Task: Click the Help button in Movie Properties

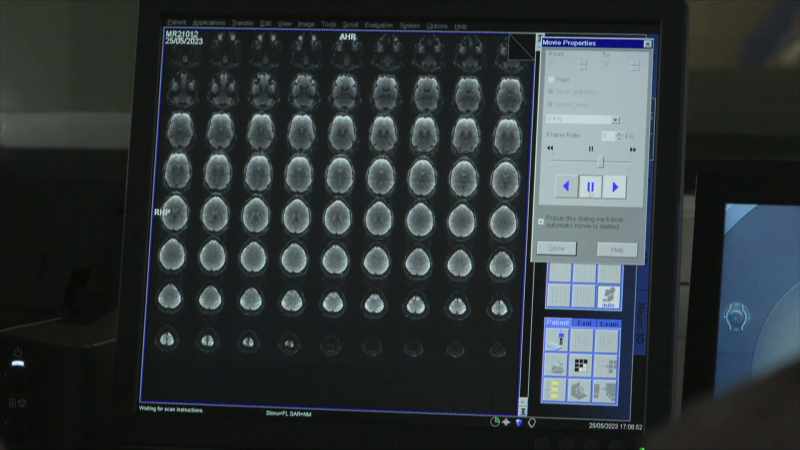Action: point(617,249)
